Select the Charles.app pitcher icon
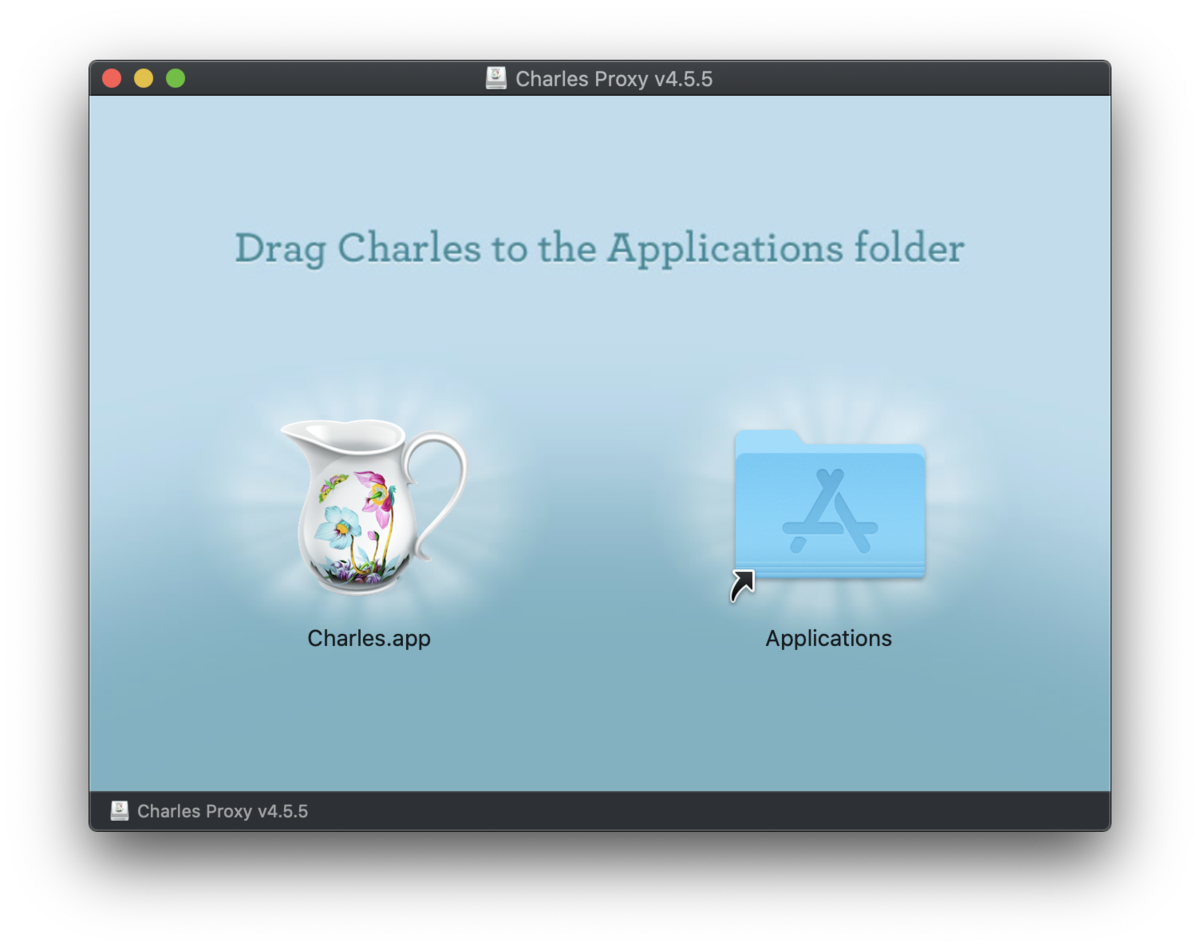The width and height of the screenshot is (1200, 949). [373, 508]
